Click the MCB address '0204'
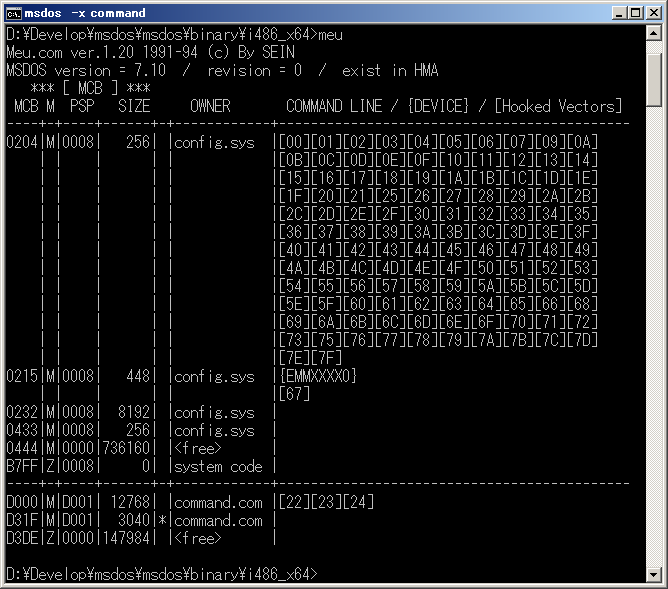668x589 pixels. pyautogui.click(x=22, y=142)
